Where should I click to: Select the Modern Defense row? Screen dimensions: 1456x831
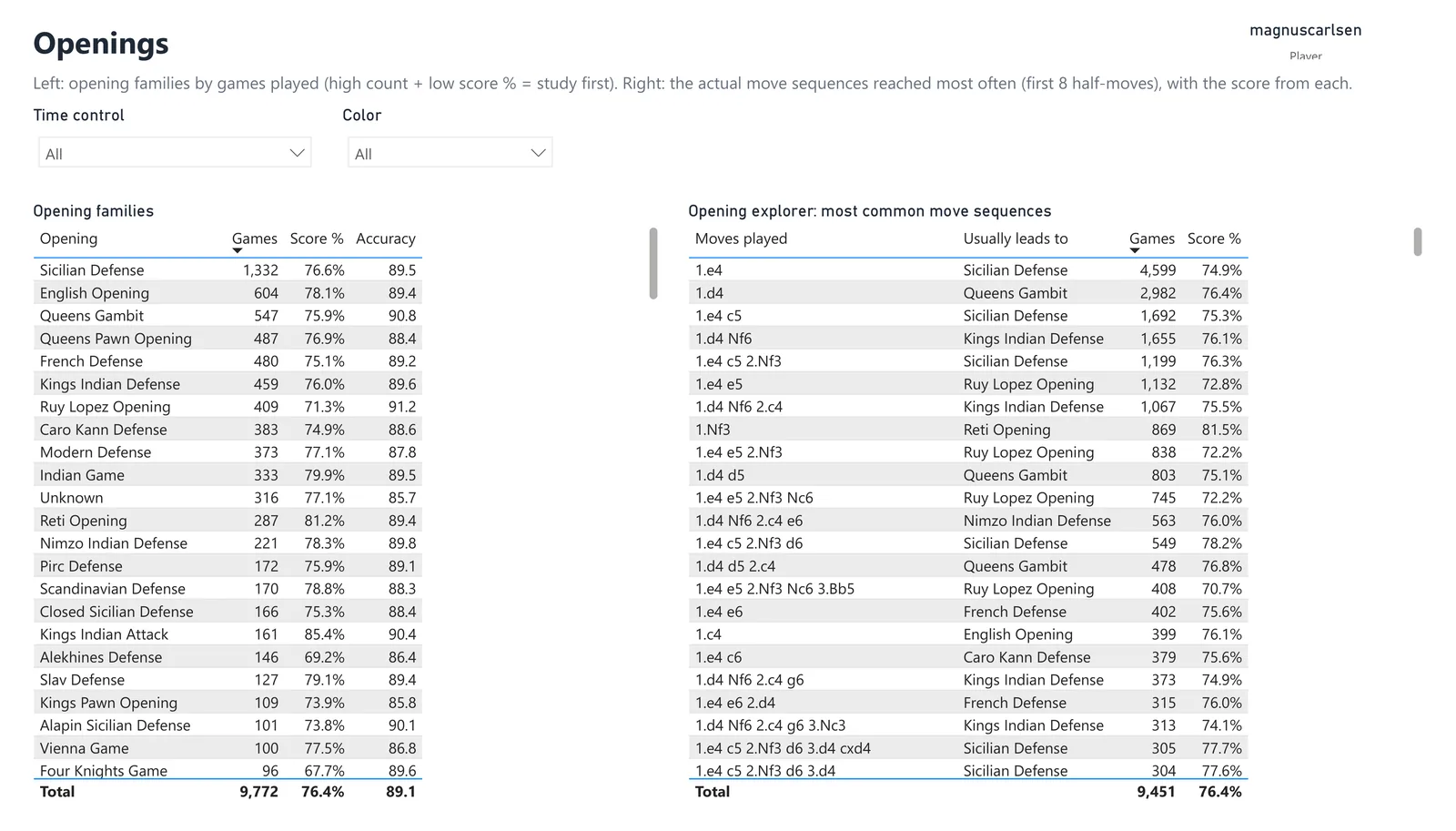tap(227, 452)
